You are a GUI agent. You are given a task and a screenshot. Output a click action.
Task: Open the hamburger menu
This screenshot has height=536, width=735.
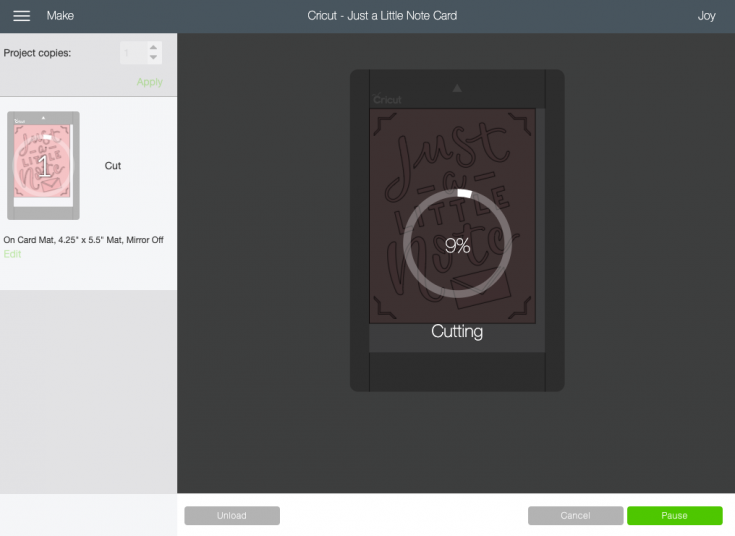coord(22,16)
